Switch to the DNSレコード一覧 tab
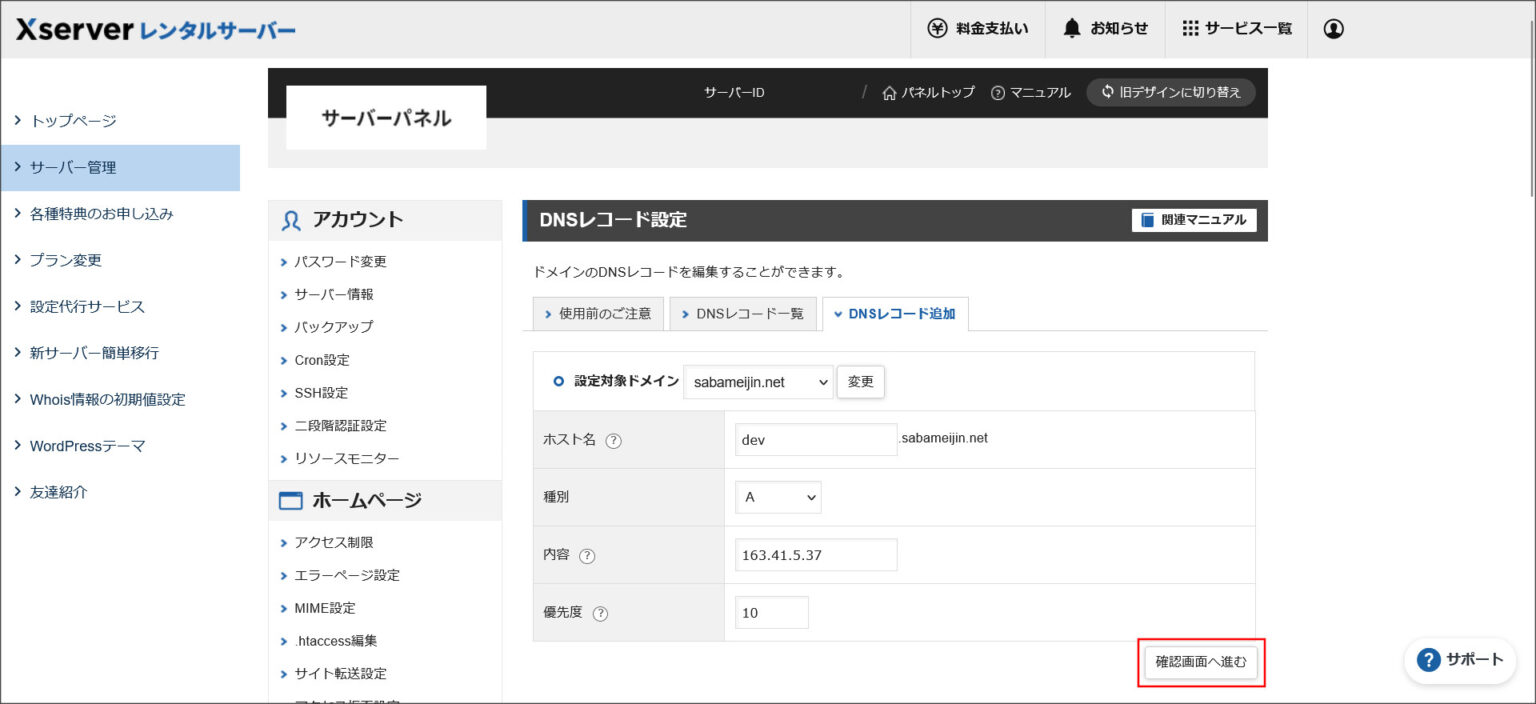1536x704 pixels. click(743, 314)
